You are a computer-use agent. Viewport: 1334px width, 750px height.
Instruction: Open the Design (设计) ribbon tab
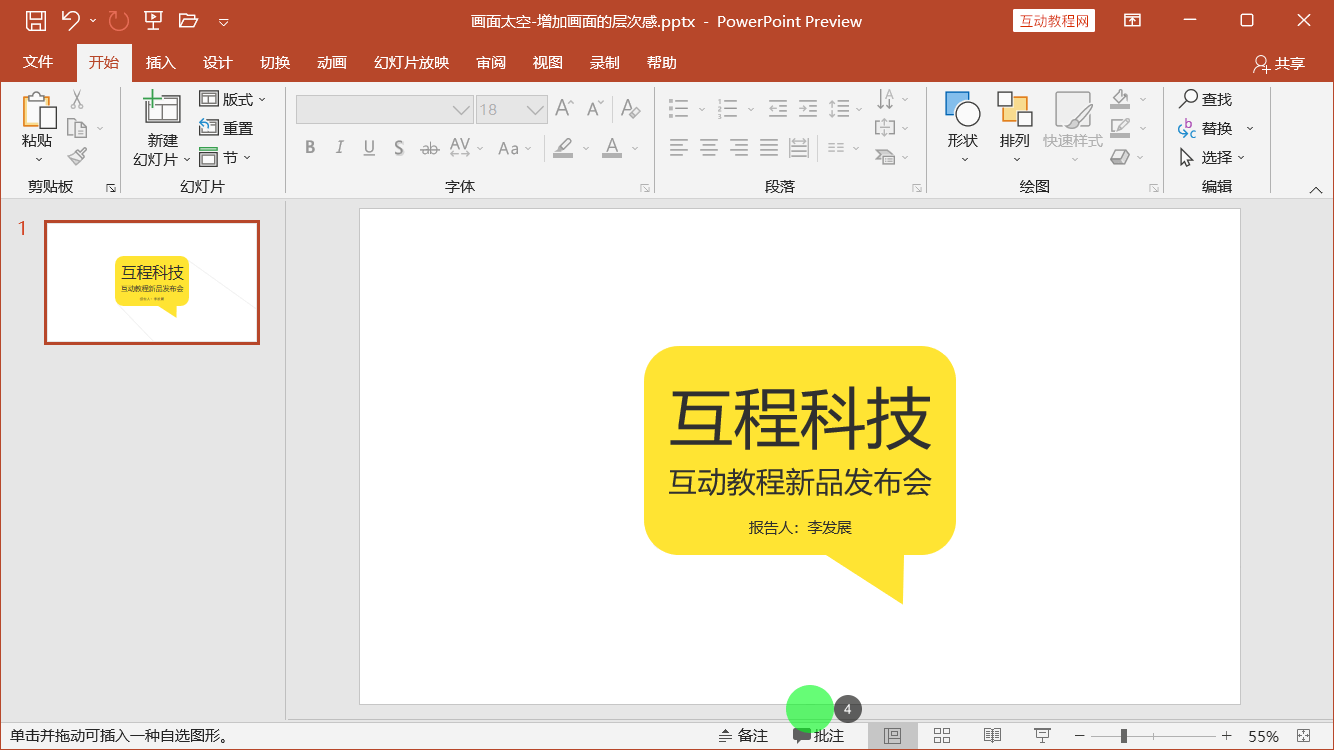coord(218,62)
